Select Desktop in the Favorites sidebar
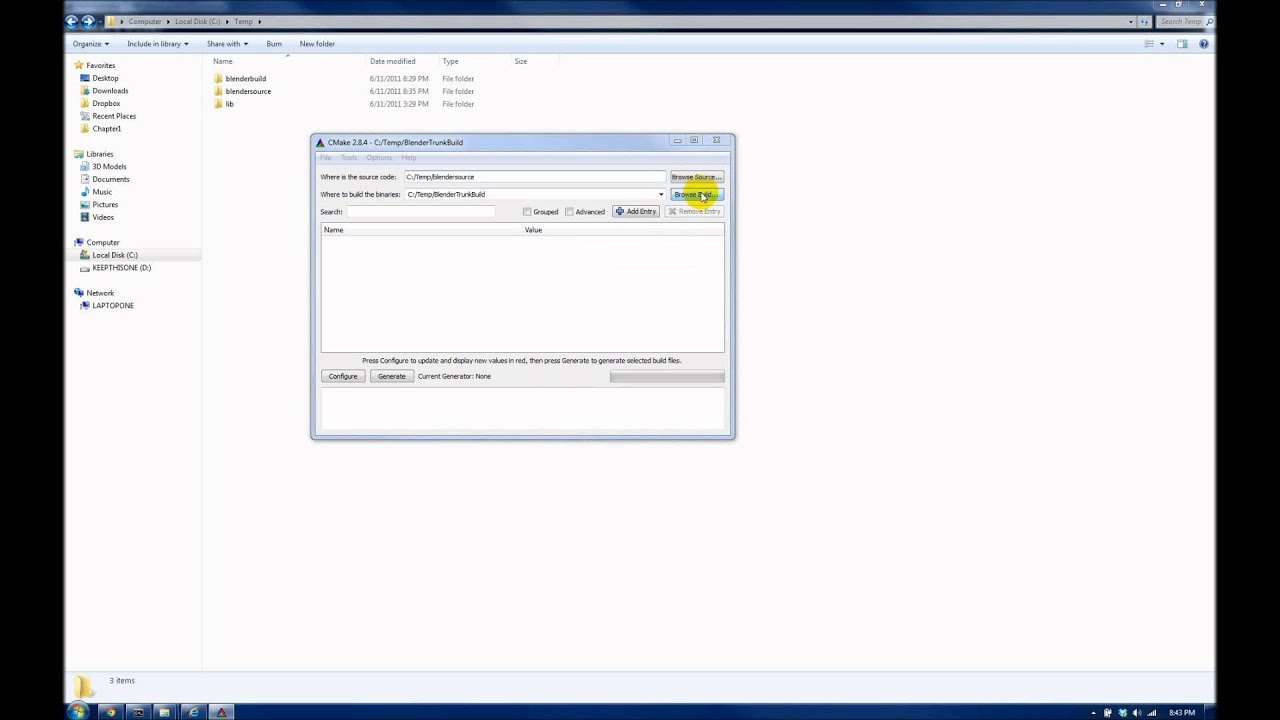1280x720 pixels. coord(105,78)
